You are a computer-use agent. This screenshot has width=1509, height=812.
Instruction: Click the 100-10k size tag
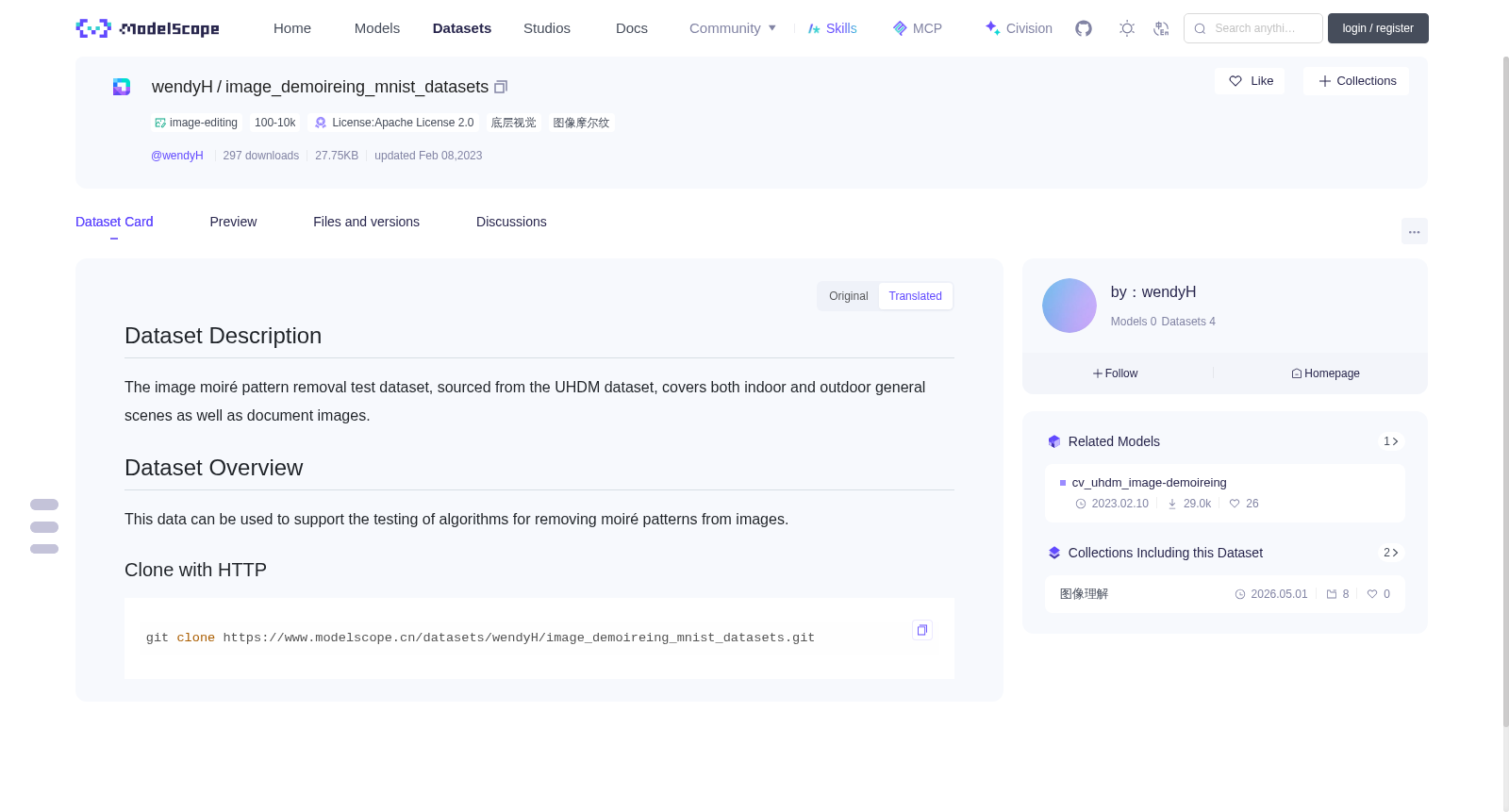tap(275, 123)
